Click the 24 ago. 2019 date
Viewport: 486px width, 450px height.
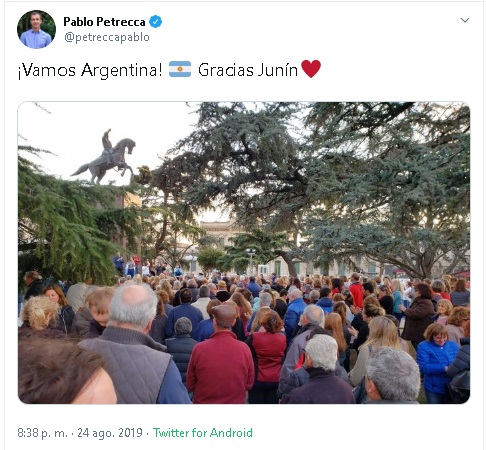pyautogui.click(x=110, y=433)
